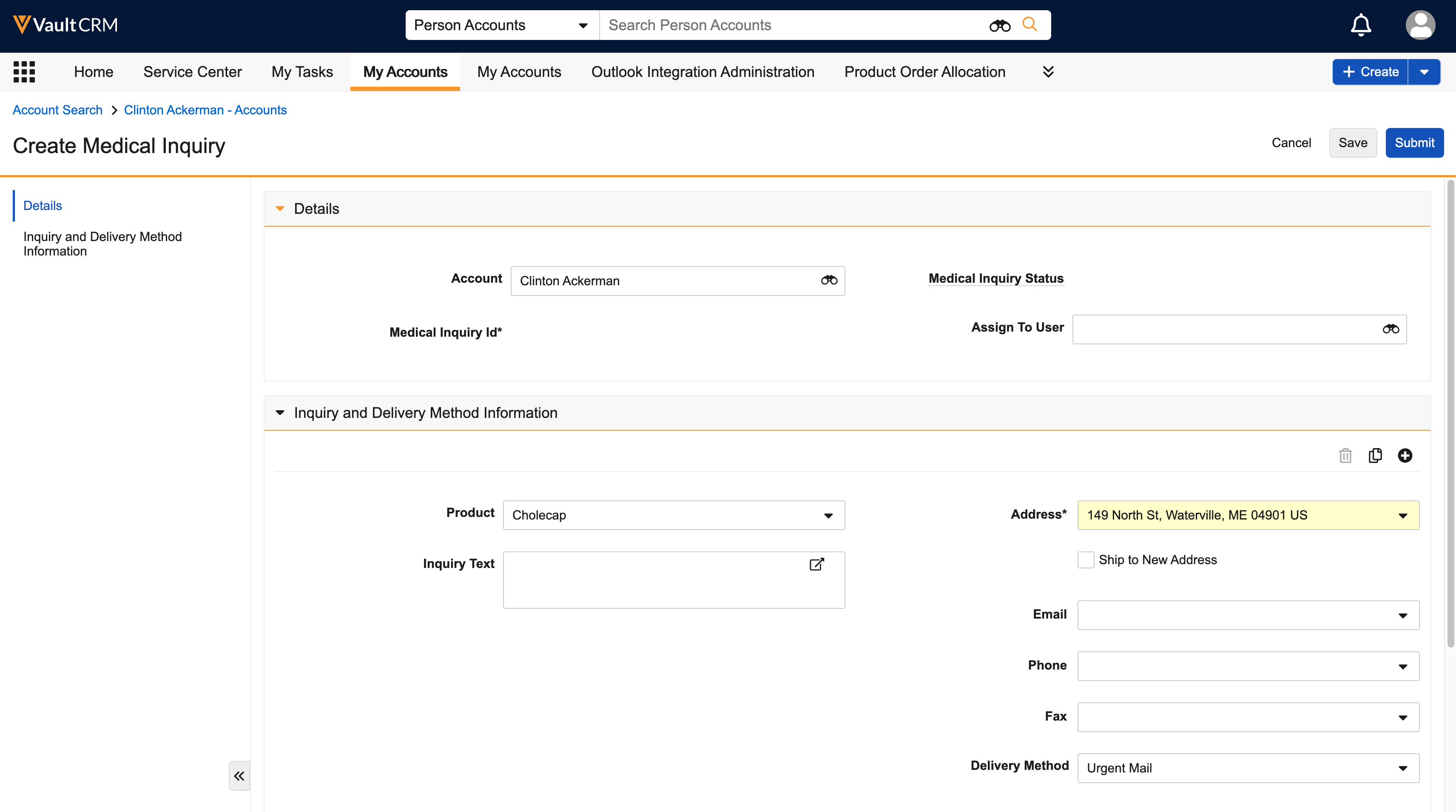Open the Product dropdown showing Cholecap

point(673,515)
